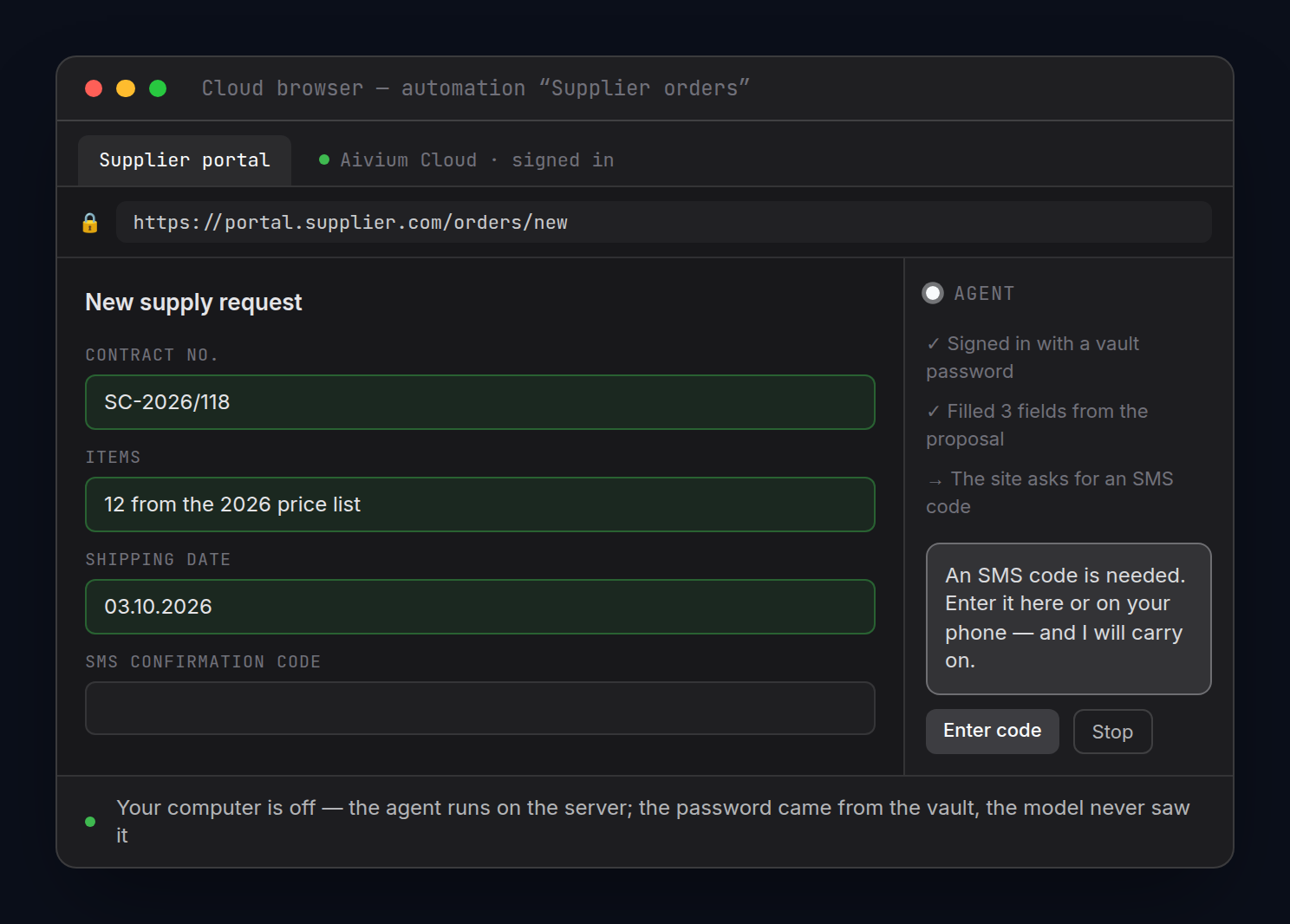Click the green status dot in the footer

click(90, 822)
